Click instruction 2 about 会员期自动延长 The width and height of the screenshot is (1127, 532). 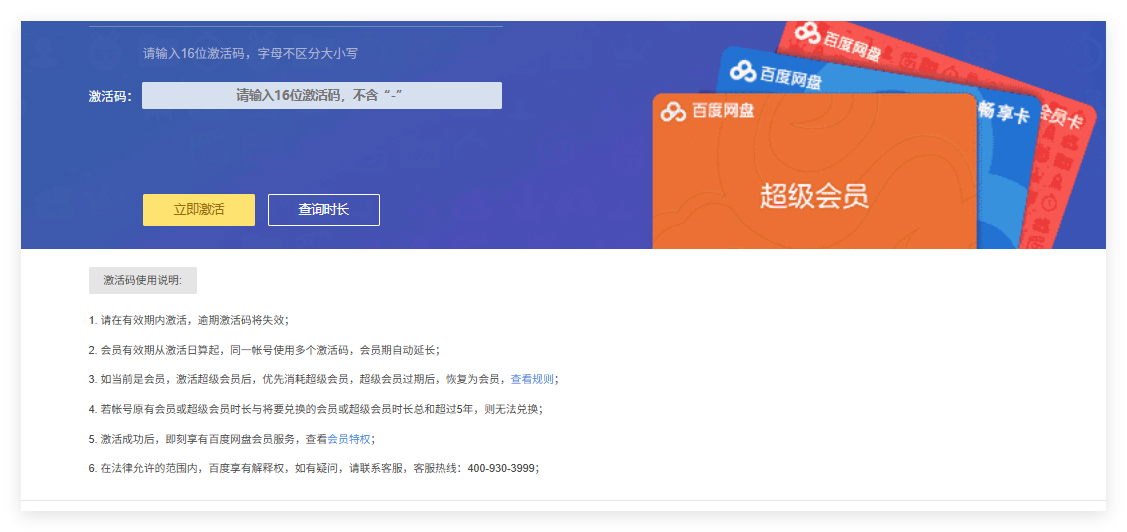[264, 350]
